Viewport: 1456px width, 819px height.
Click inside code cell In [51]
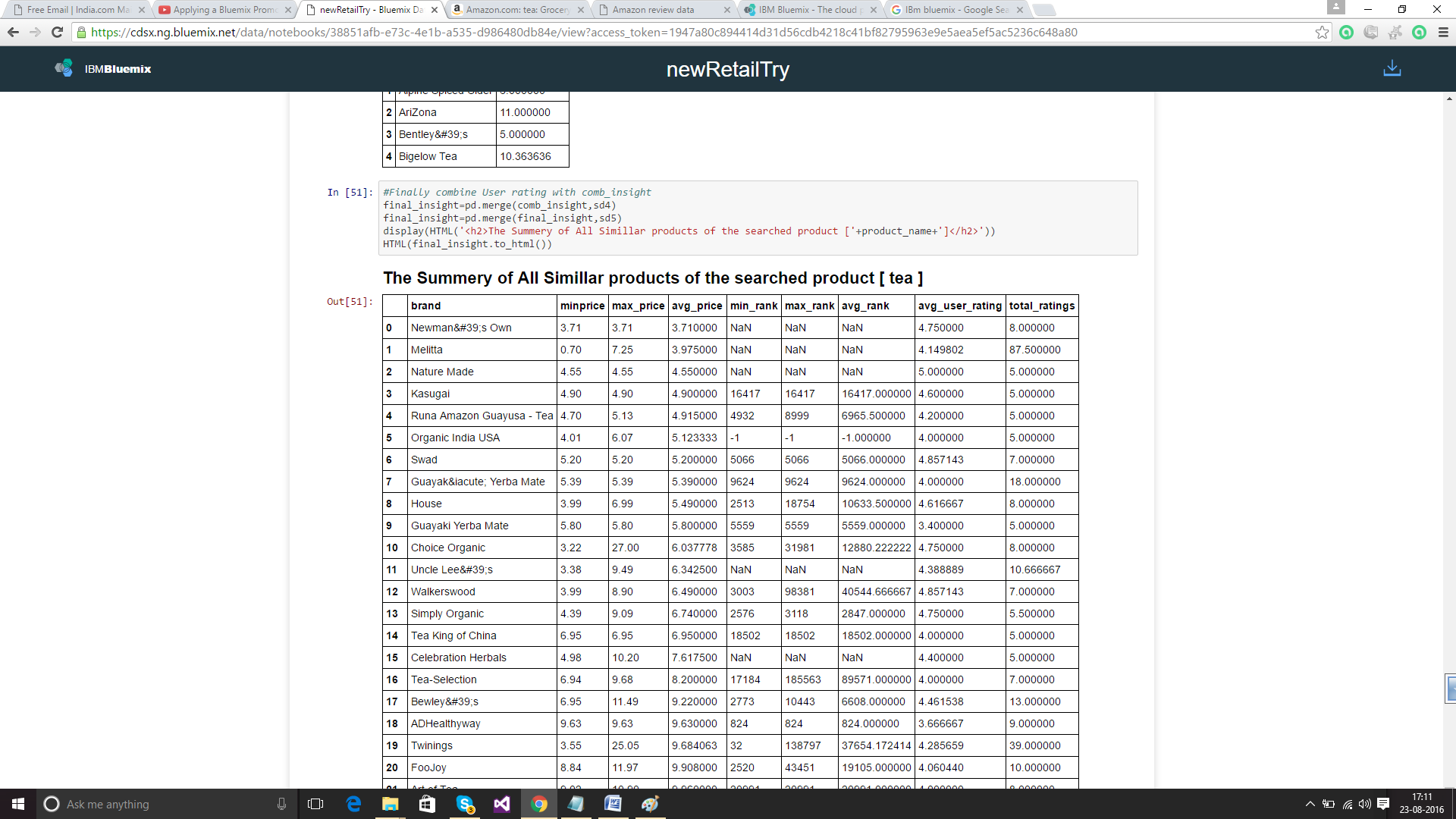758,218
